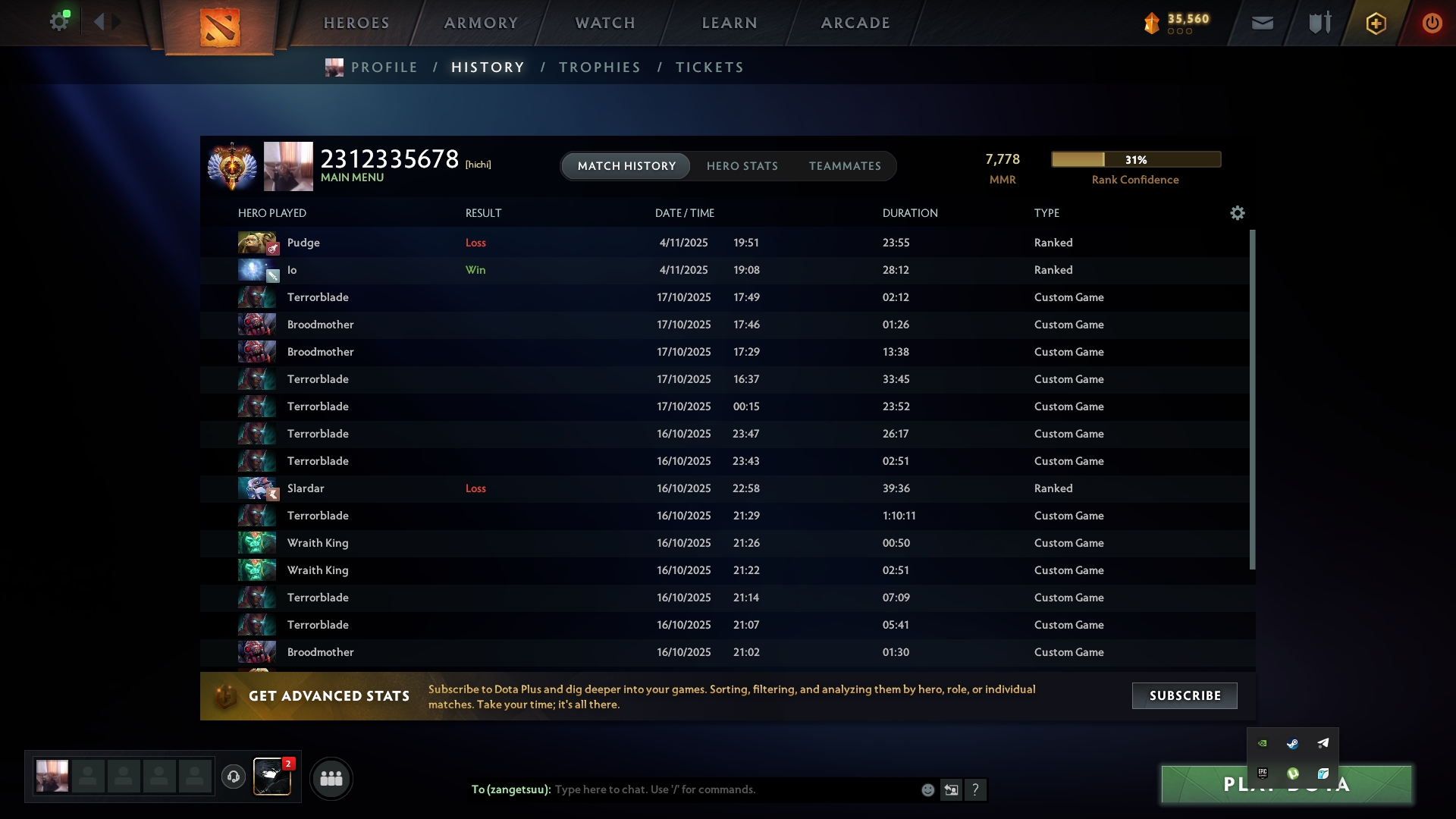The width and height of the screenshot is (1456, 819).
Task: Open Steam from system tray popup
Action: pyautogui.click(x=1292, y=744)
